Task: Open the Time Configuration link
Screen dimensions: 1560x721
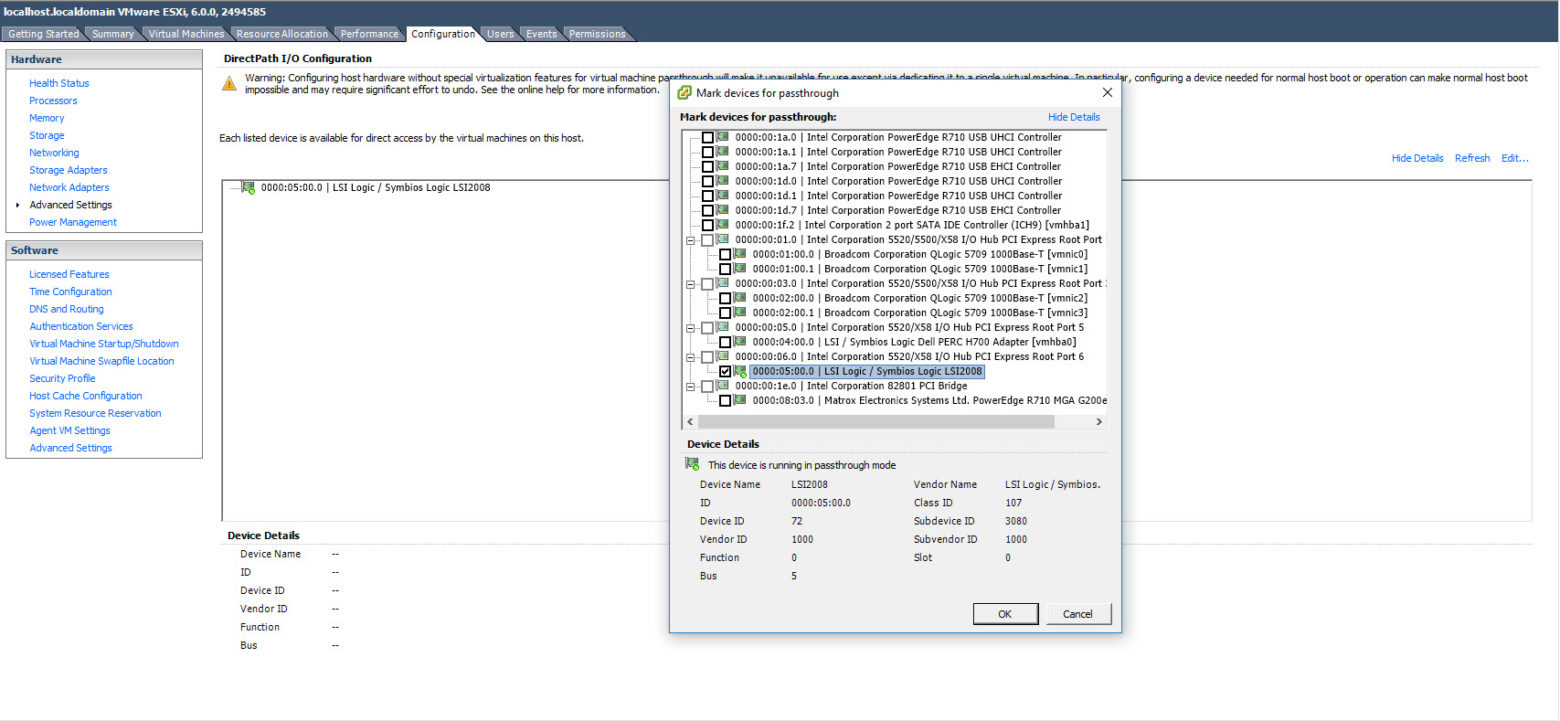Action: tap(70, 292)
